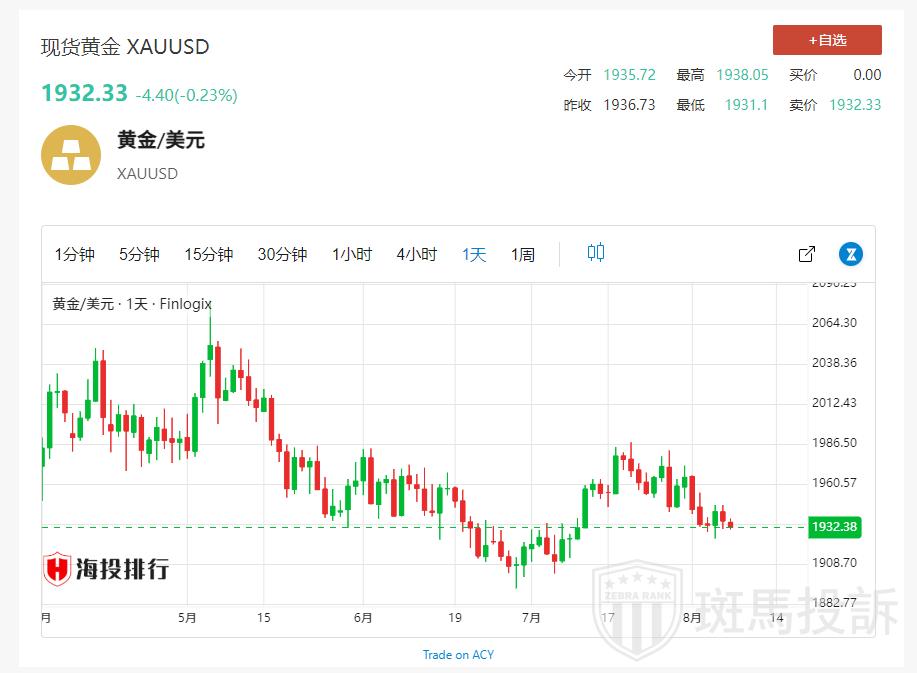
Task: Switch to the 1周 weekly view
Action: tap(523, 255)
